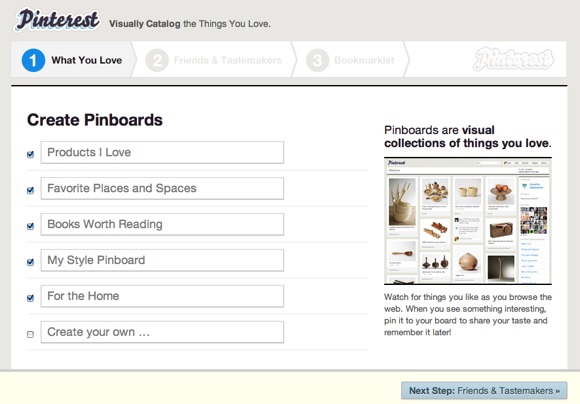The width and height of the screenshot is (580, 404).
Task: Click the greyed step 2 circle icon
Action: pyautogui.click(x=157, y=60)
